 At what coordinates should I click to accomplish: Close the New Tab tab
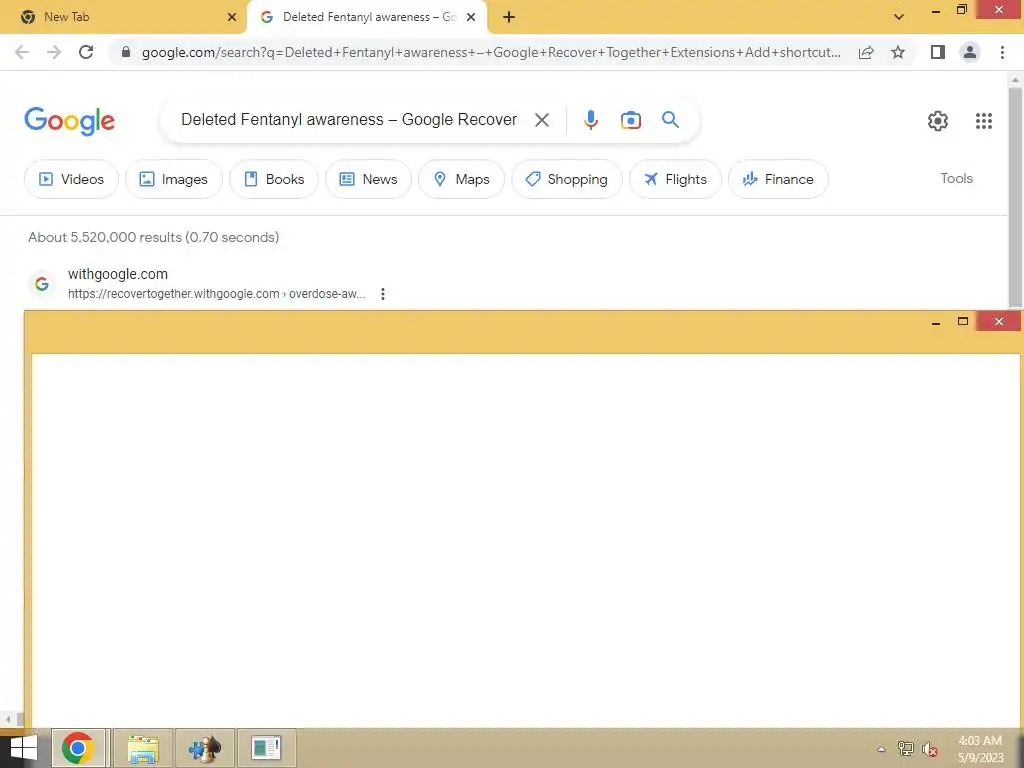point(232,17)
